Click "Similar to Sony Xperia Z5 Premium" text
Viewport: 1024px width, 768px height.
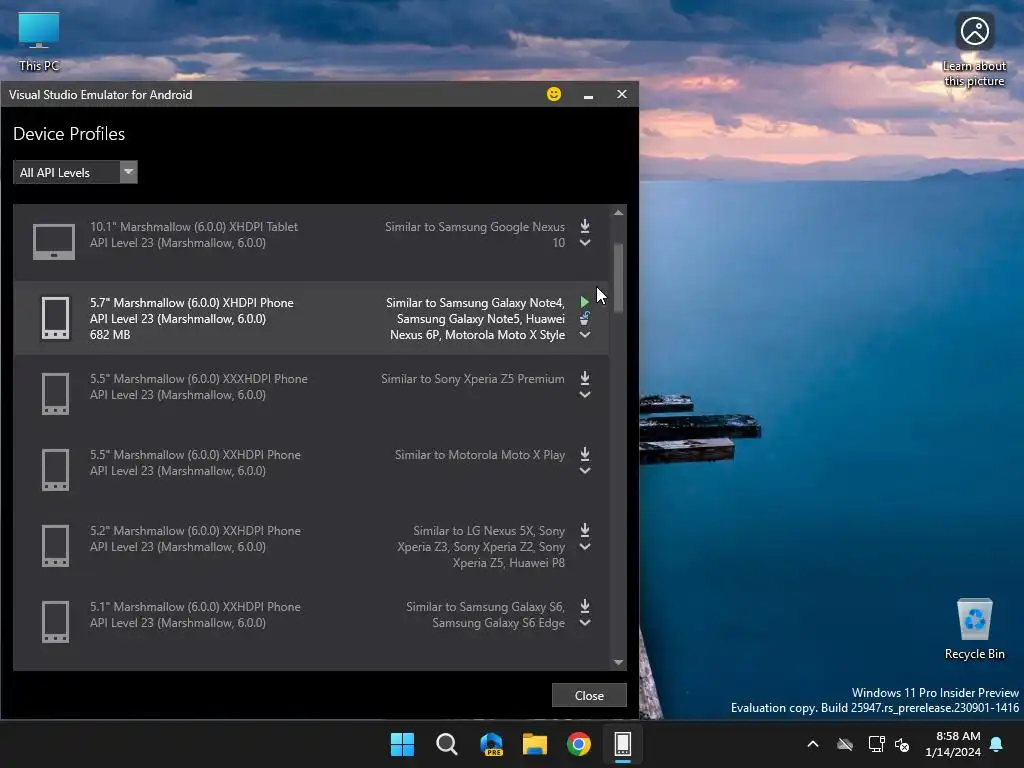[473, 379]
